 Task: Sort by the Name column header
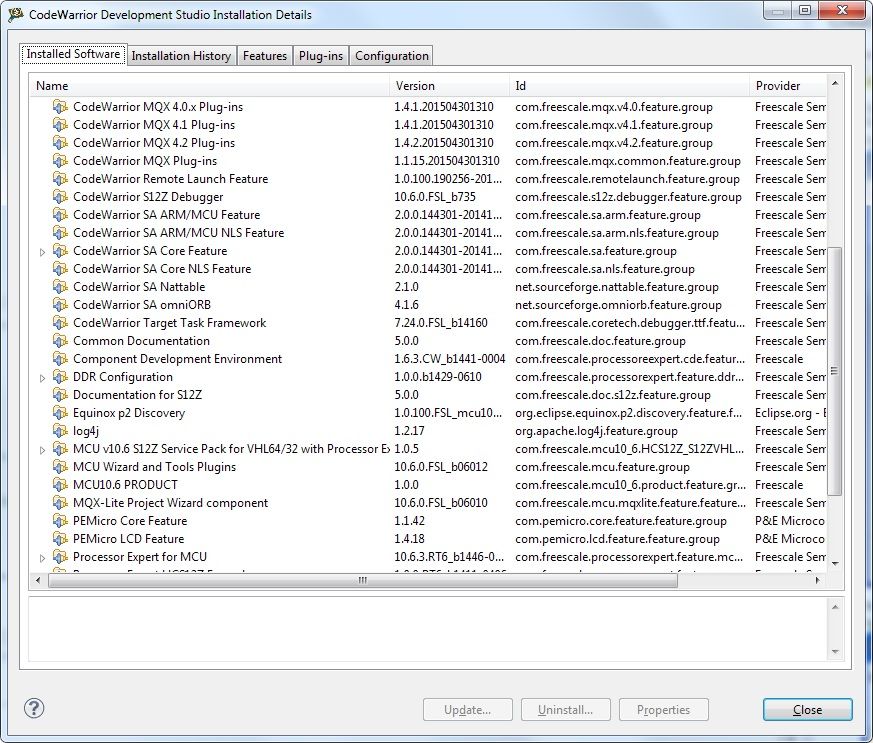point(209,86)
